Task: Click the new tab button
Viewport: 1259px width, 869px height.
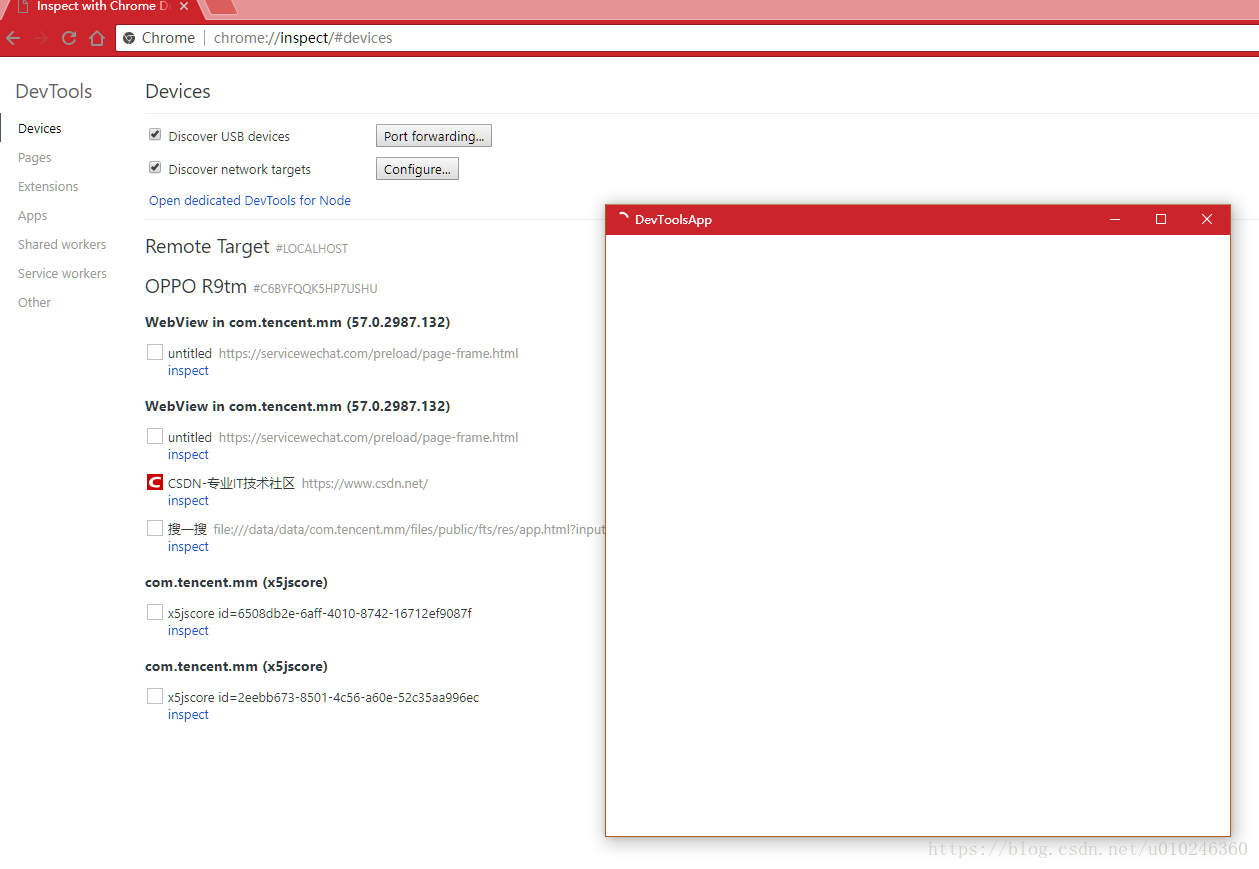Action: point(221,6)
